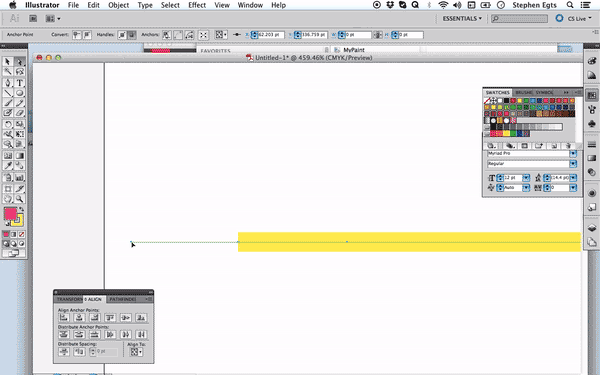
Task: Select the Type tool
Action: coord(20,83)
